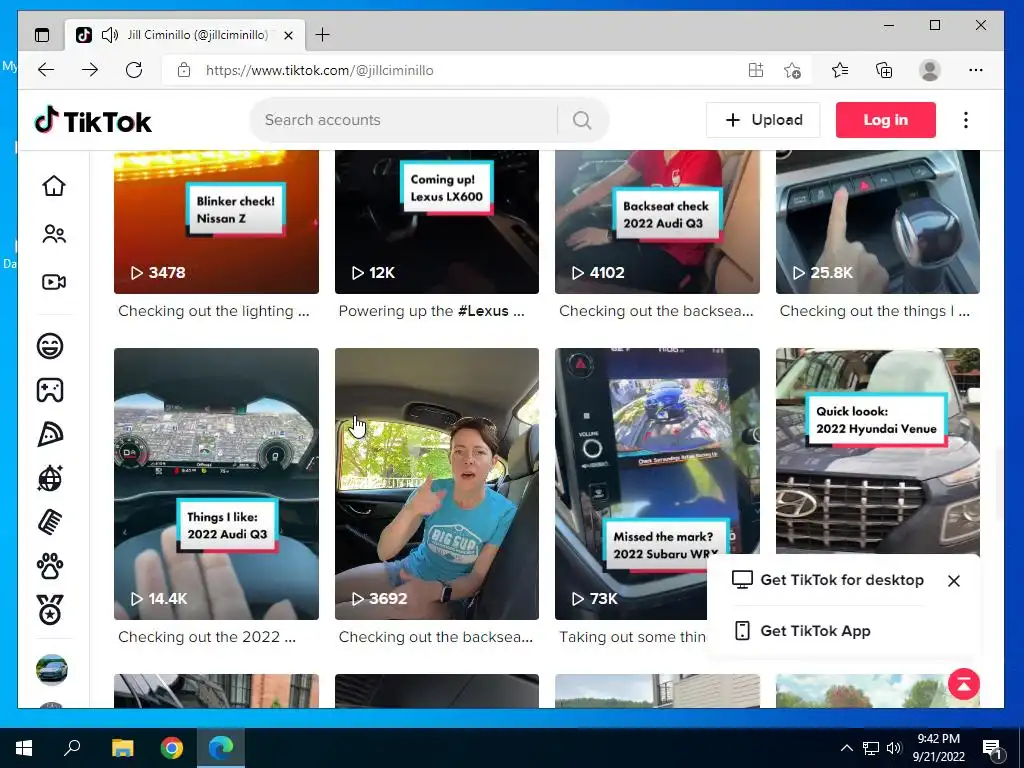Open Google Chrome from taskbar
The image size is (1024, 768).
[172, 748]
